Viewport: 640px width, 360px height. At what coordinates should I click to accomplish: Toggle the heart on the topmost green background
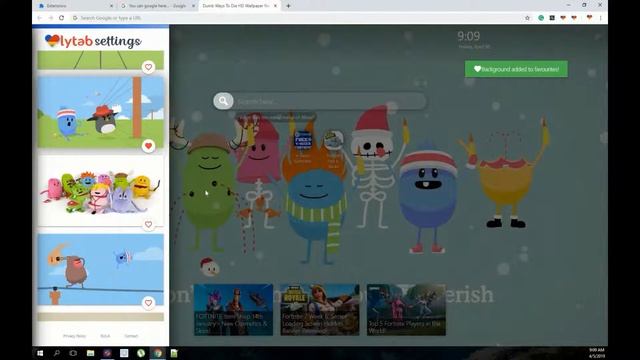pyautogui.click(x=149, y=67)
